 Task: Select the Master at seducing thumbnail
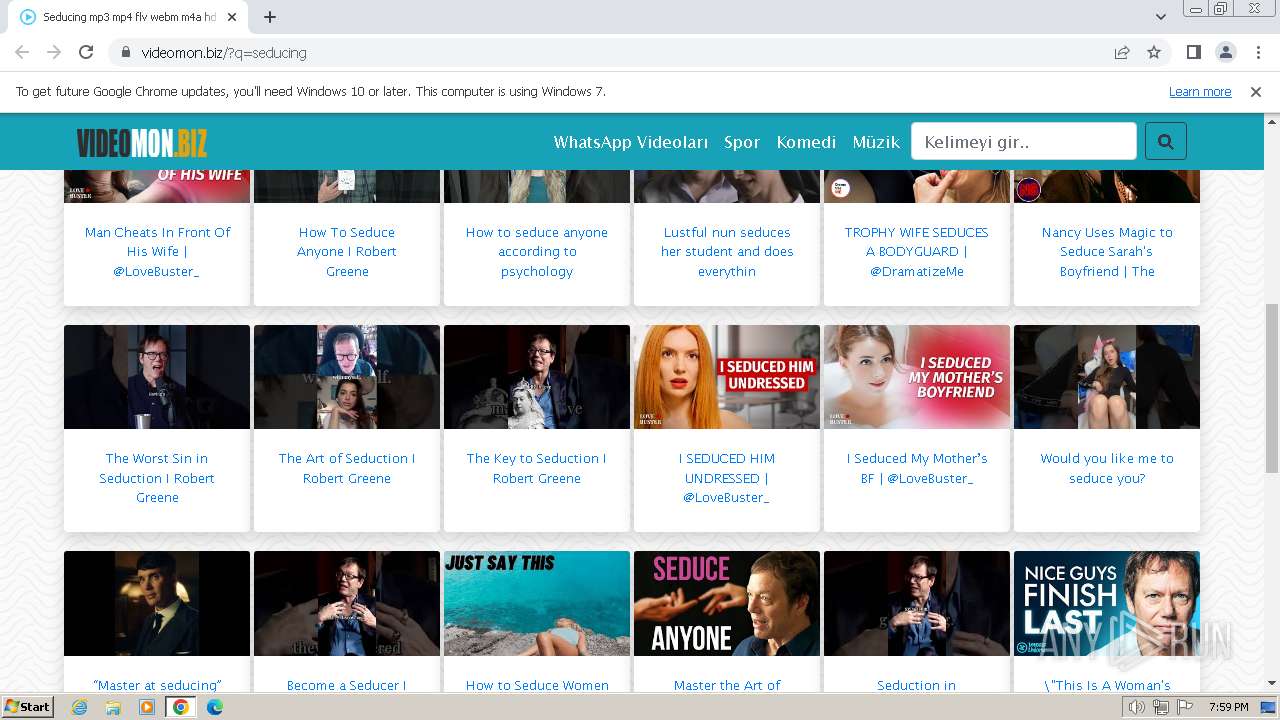pyautogui.click(x=157, y=604)
